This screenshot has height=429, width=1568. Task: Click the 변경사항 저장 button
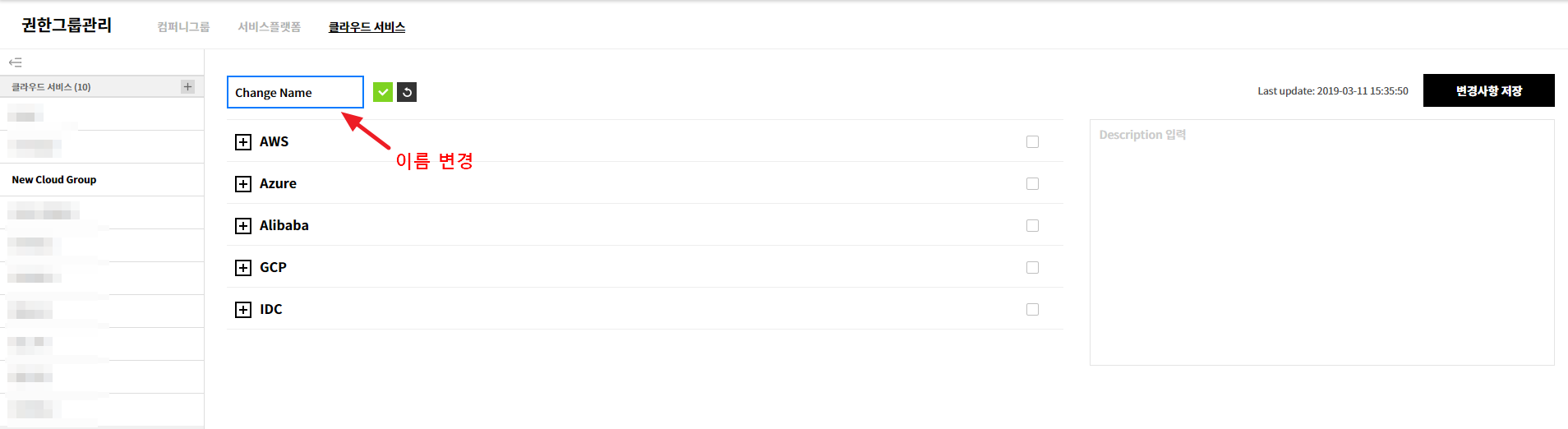click(1488, 90)
